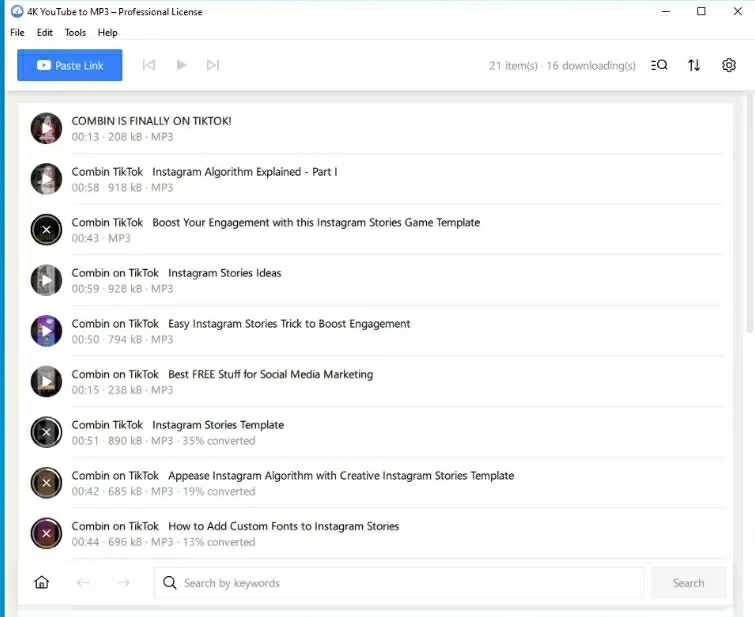Viewport: 755px width, 617px height.
Task: Click the back arrow in browser bar
Action: click(x=83, y=583)
